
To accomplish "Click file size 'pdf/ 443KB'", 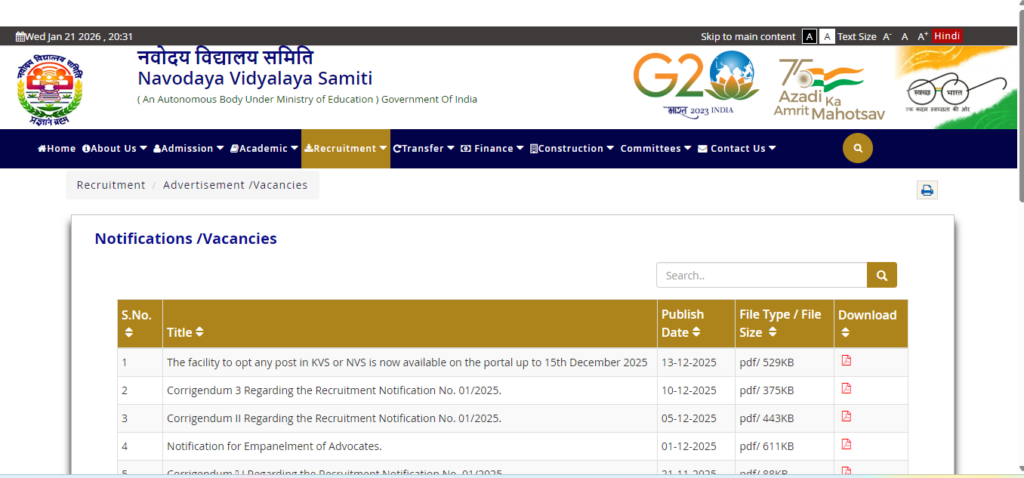I will click(767, 419).
